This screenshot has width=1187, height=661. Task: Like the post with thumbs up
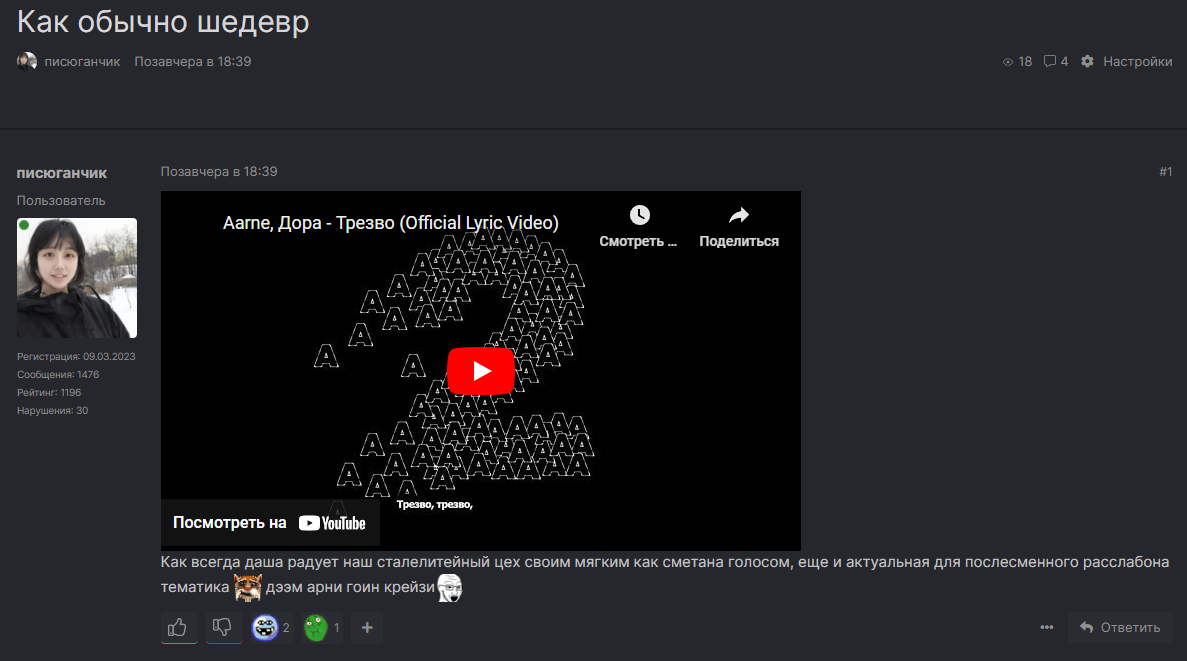point(179,627)
